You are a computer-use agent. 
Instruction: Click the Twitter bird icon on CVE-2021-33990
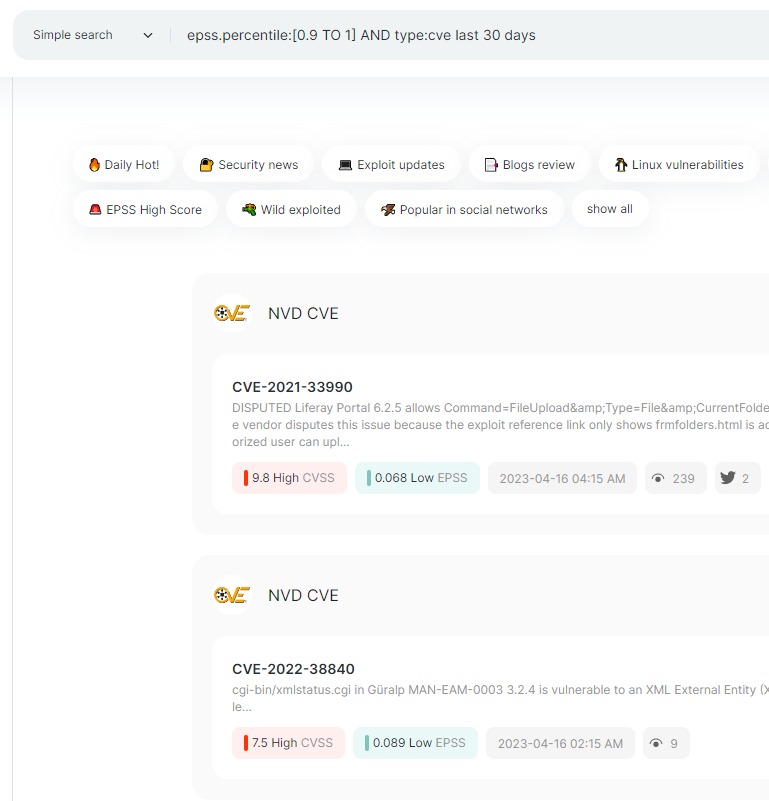[x=728, y=478]
